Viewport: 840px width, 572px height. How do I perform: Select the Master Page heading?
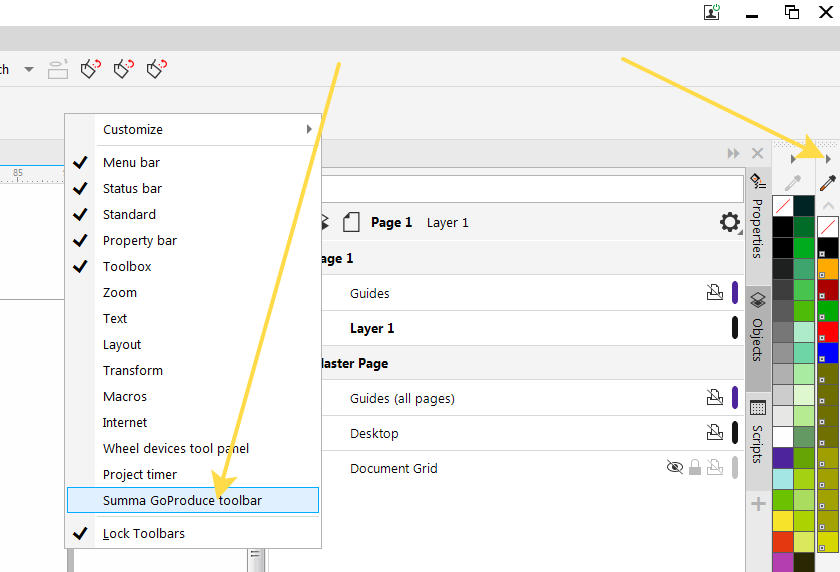click(532, 363)
